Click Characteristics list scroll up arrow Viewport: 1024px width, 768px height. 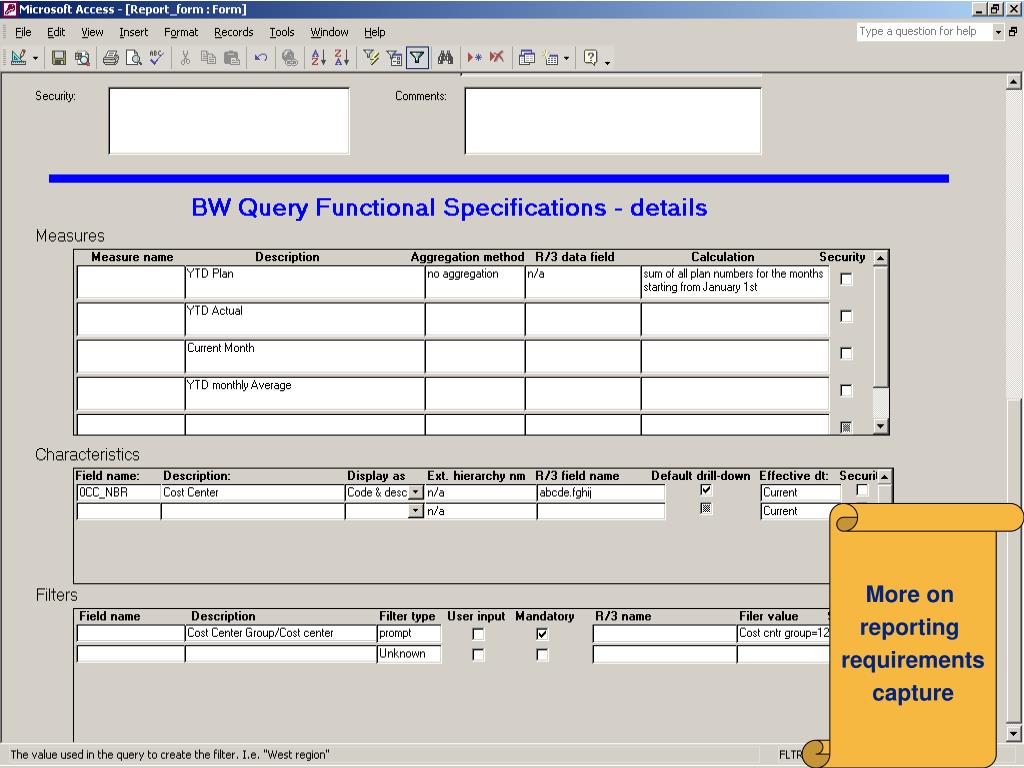[884, 477]
